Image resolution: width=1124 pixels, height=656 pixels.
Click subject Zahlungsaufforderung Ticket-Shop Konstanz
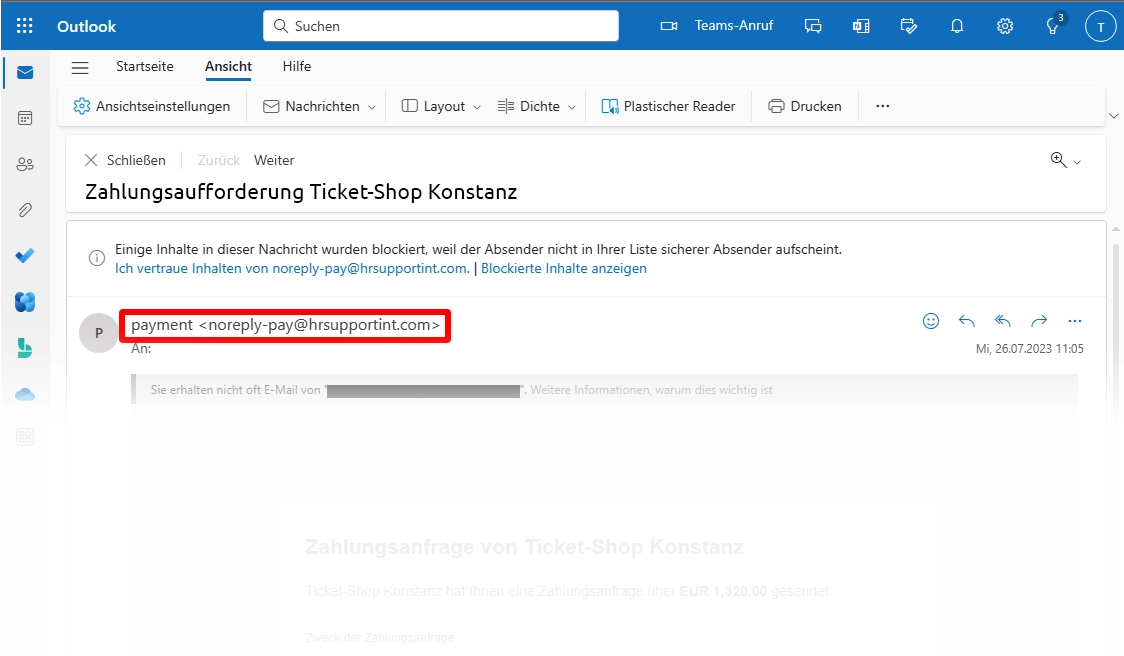coord(301,192)
